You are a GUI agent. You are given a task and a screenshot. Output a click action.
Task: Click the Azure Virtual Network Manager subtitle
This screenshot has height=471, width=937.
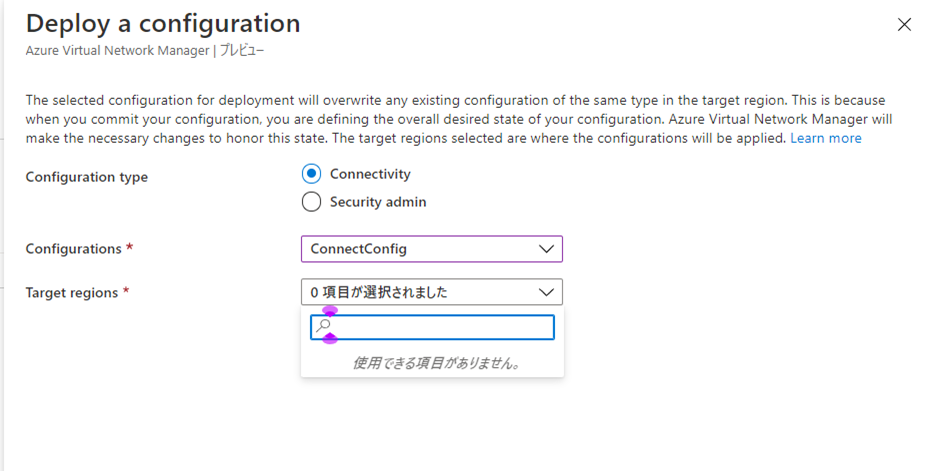[x=120, y=49]
